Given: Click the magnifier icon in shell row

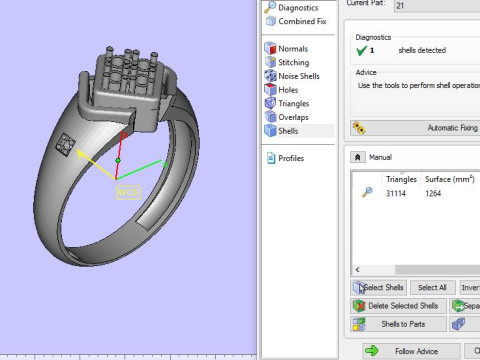Looking at the screenshot, I should click(x=367, y=192).
